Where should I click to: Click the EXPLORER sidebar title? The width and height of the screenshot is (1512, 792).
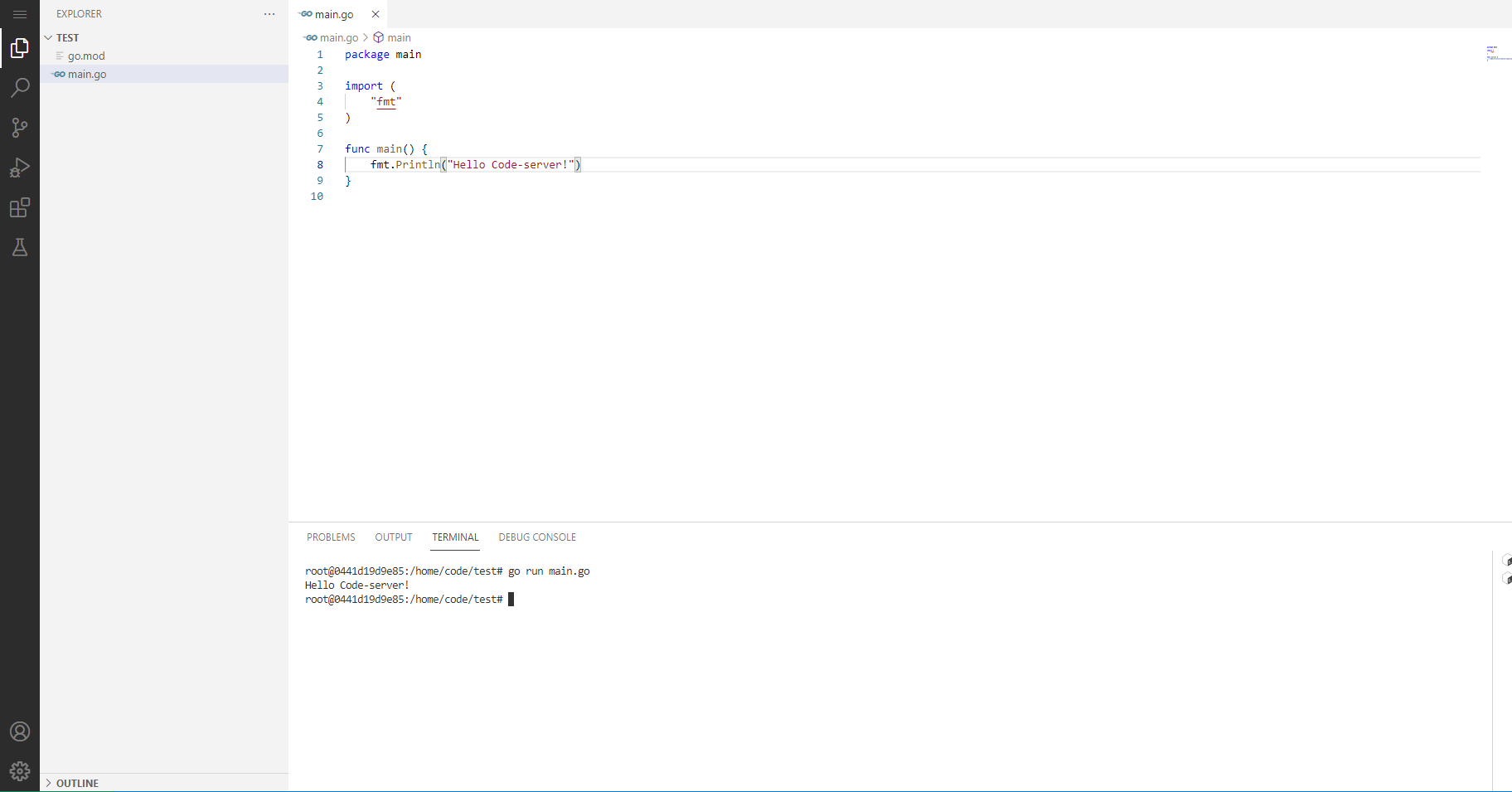coord(79,14)
